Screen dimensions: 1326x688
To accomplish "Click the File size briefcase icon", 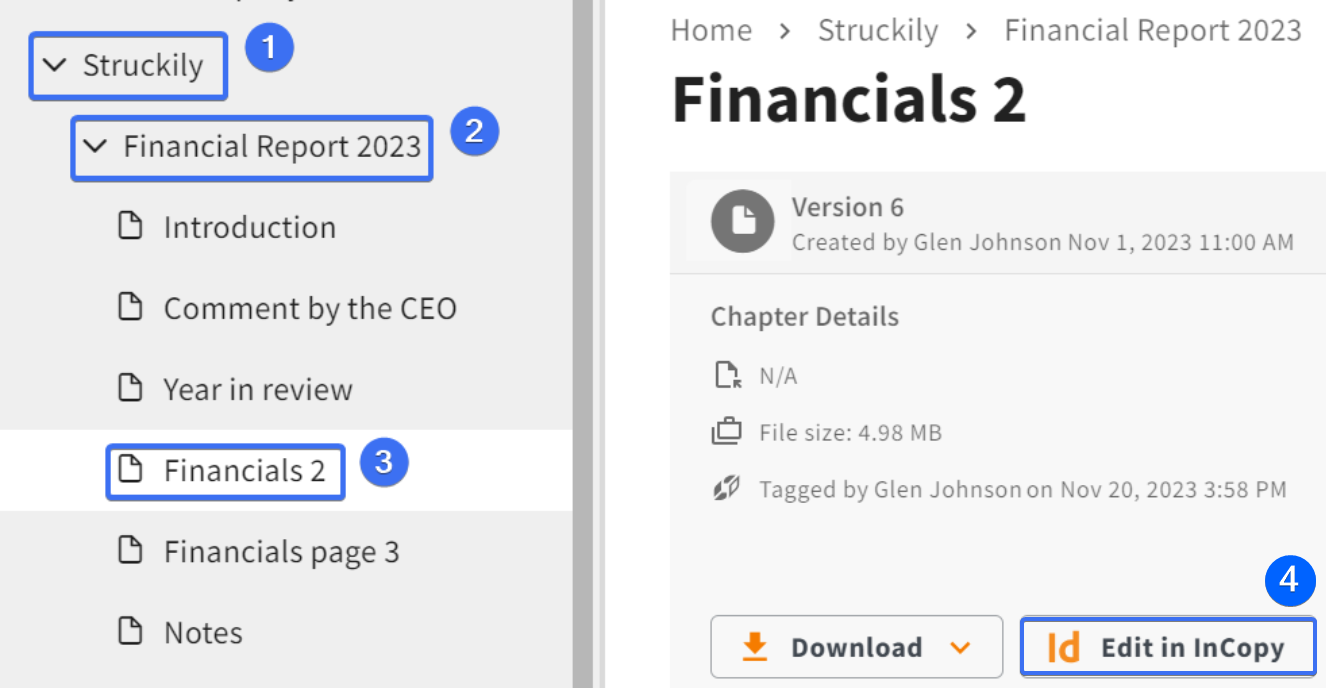I will [726, 433].
